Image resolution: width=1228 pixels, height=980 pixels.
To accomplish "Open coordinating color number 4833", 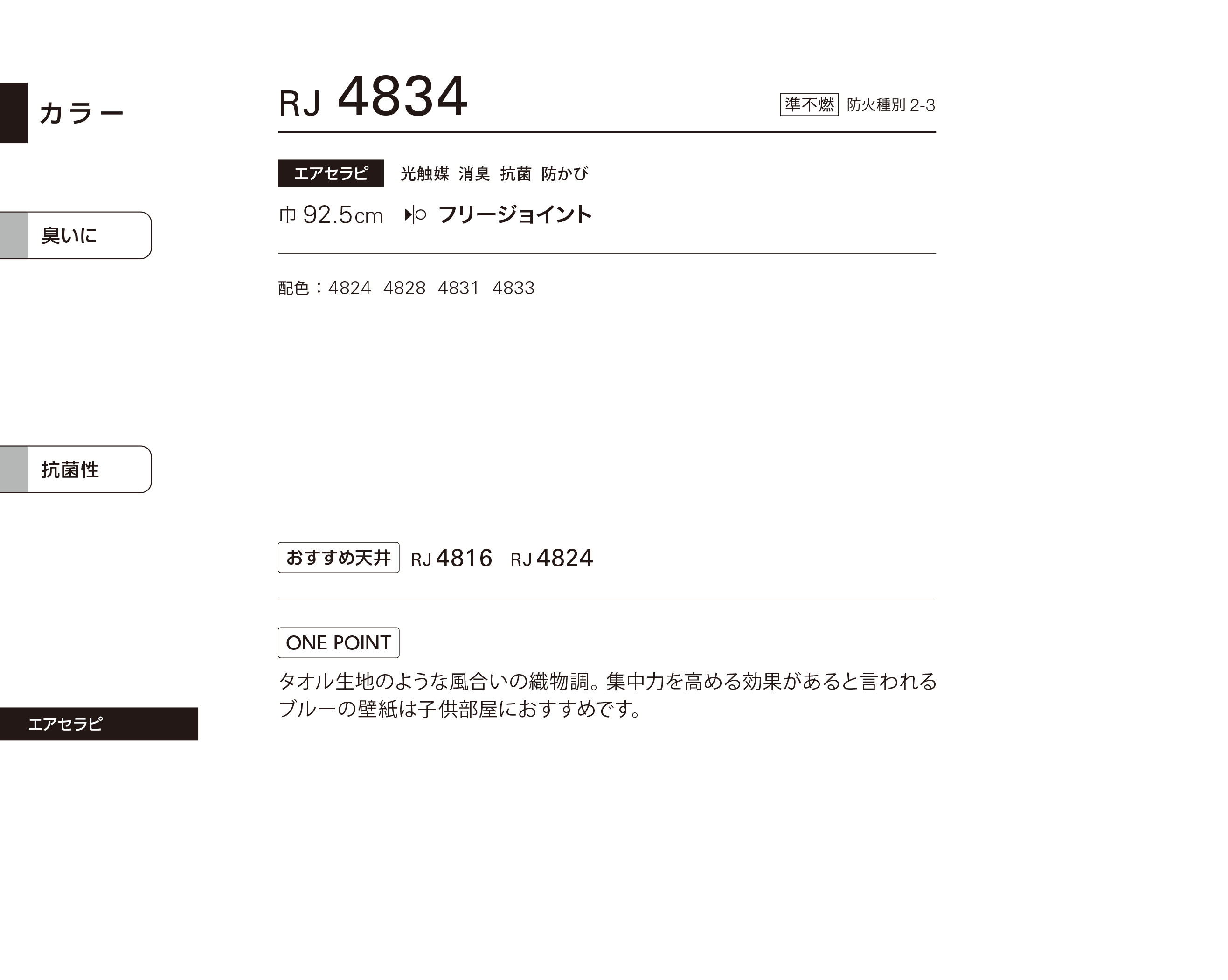I will 513,288.
